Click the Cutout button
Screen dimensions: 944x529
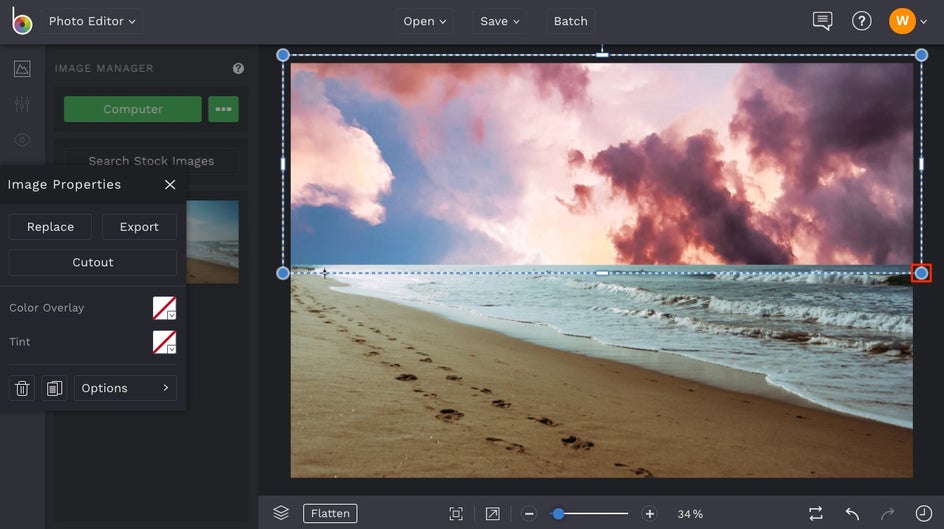coord(93,262)
